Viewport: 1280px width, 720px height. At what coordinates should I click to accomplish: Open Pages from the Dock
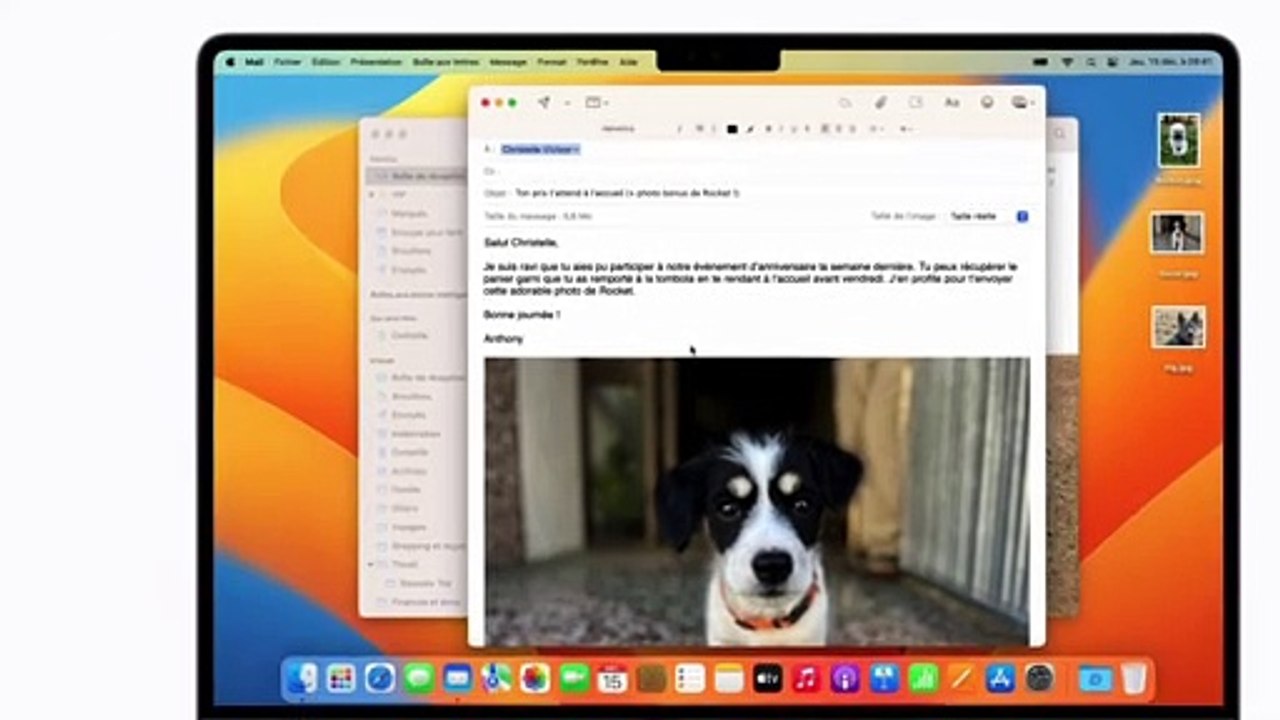point(961,678)
